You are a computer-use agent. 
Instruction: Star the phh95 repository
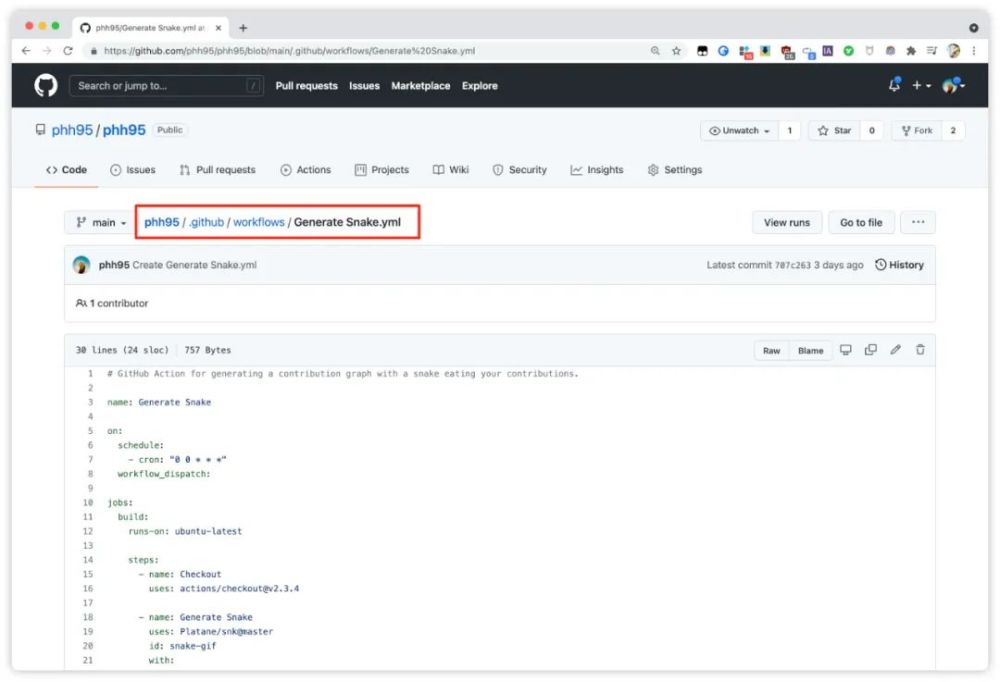[x=835, y=131]
